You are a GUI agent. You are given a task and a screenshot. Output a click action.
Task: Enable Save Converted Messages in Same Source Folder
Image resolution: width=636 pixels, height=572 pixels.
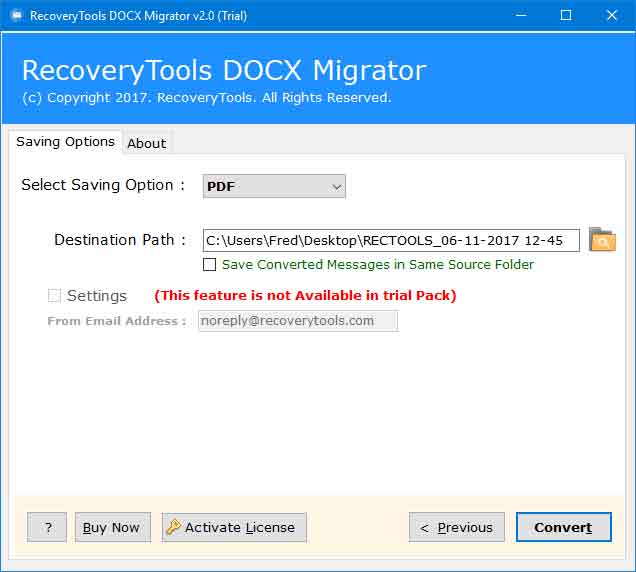[209, 264]
